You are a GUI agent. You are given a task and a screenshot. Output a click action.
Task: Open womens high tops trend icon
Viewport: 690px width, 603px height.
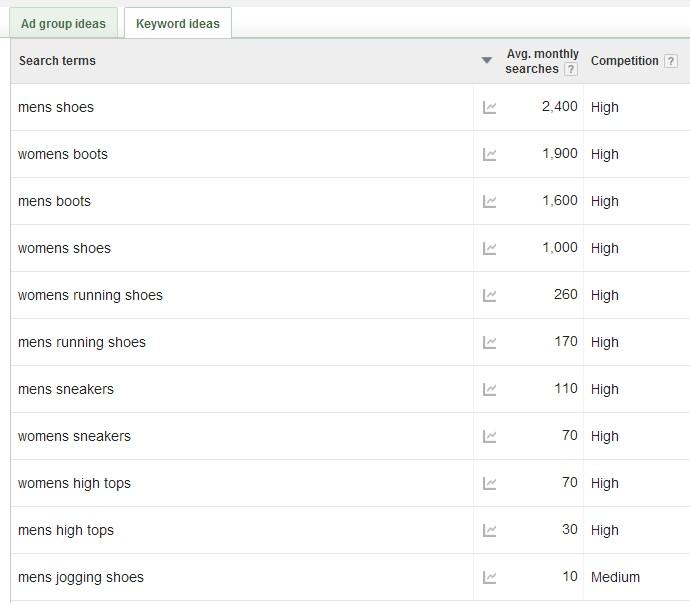point(489,484)
